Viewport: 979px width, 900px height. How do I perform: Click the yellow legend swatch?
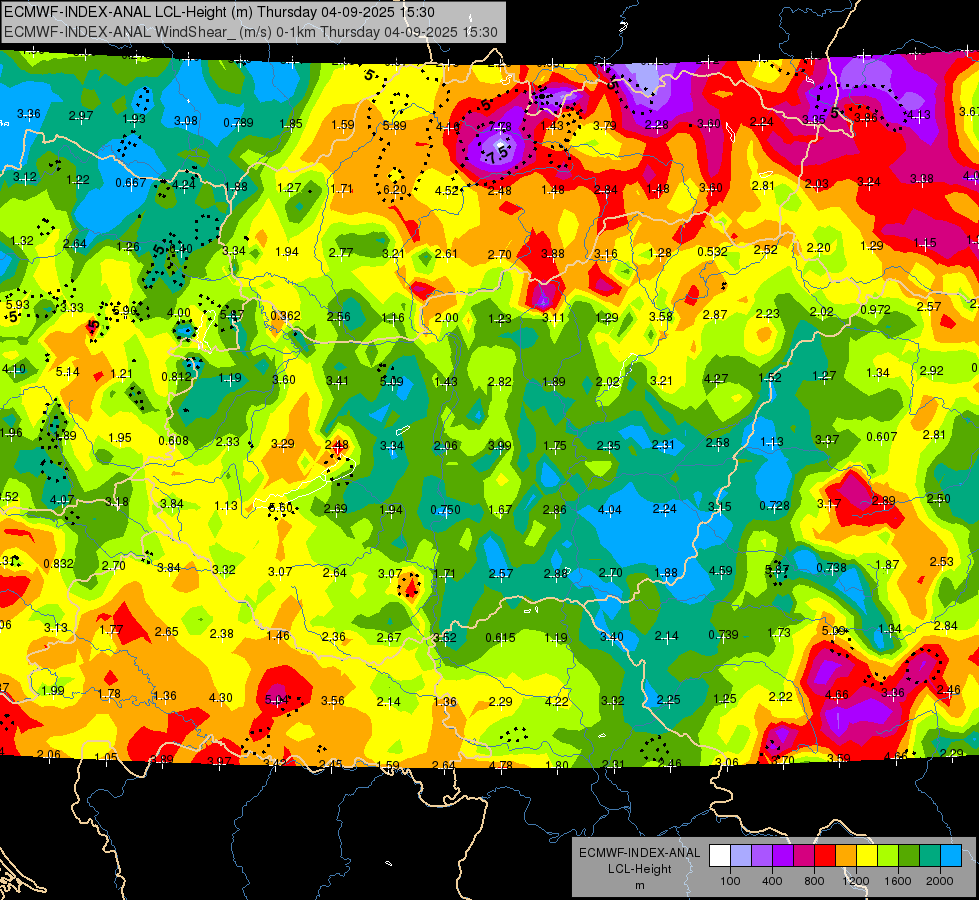867,856
